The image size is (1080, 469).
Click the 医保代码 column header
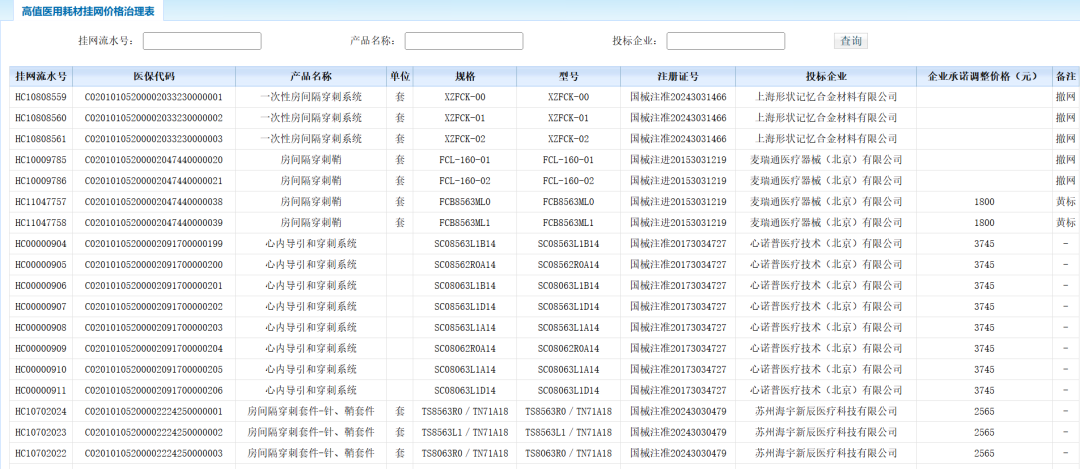coord(154,76)
